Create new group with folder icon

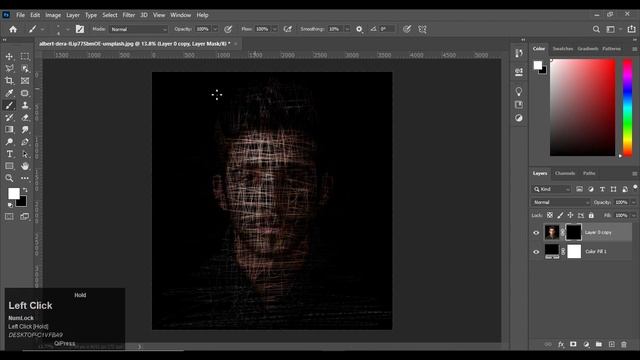point(598,344)
